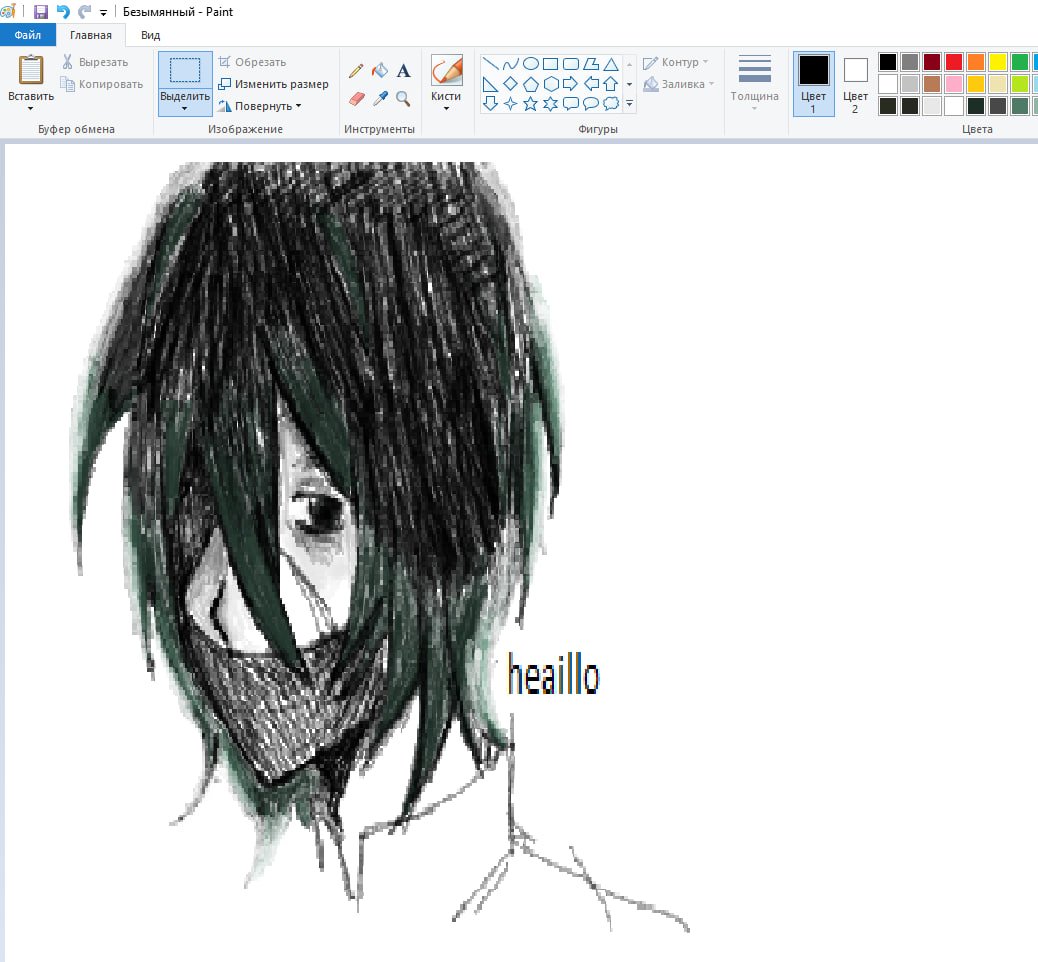
Task: Click the Save icon in quick access toolbar
Action: coord(41,12)
